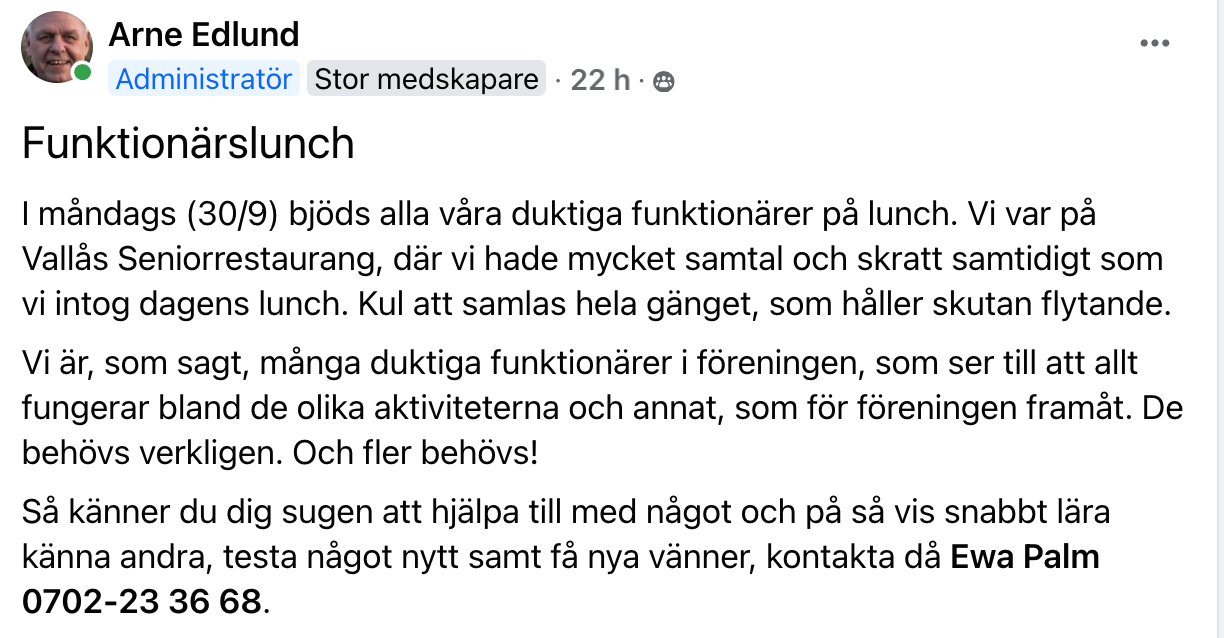Click the paragraph beginning Vi är, som sagt
The height and width of the screenshot is (638, 1224).
click(580, 407)
